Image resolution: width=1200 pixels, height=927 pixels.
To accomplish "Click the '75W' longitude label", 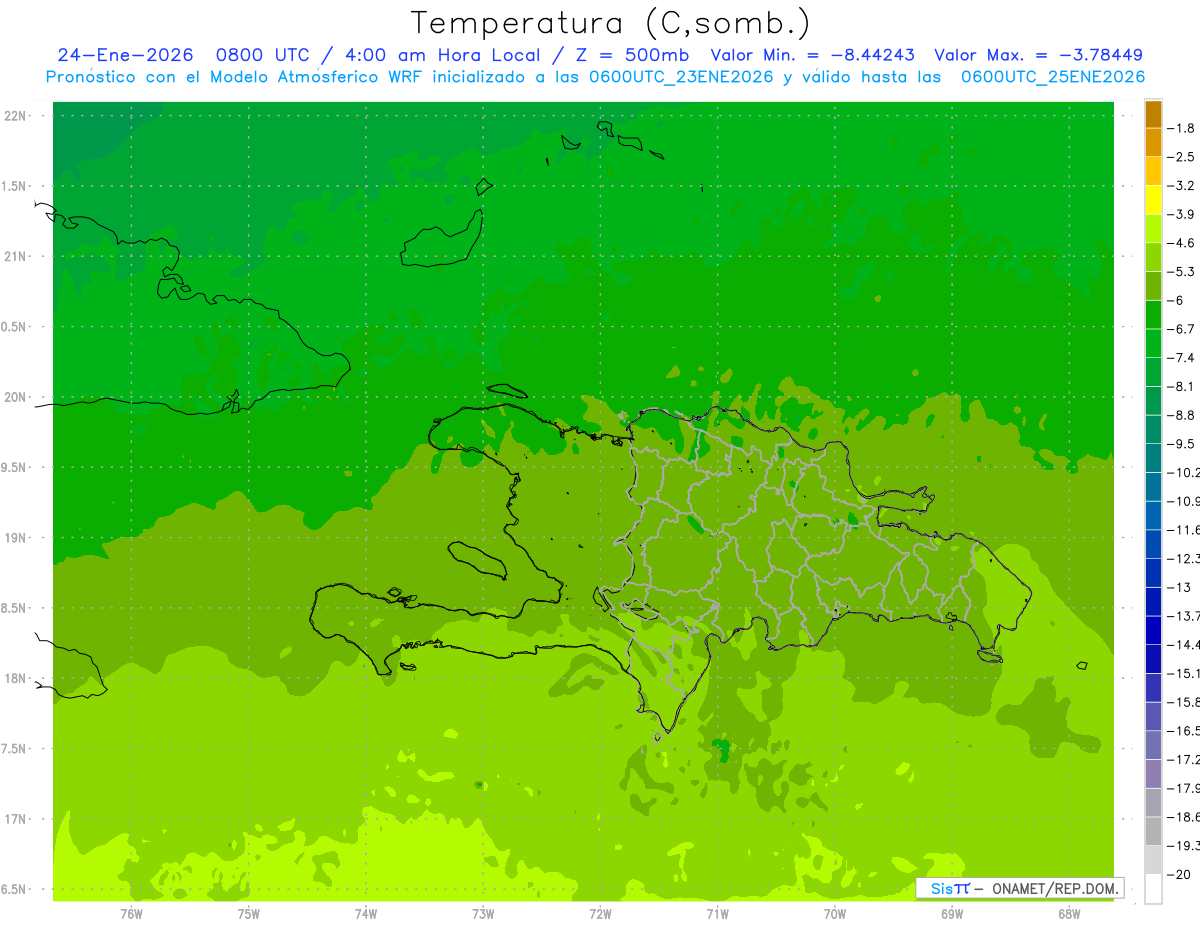I will 249,914.
